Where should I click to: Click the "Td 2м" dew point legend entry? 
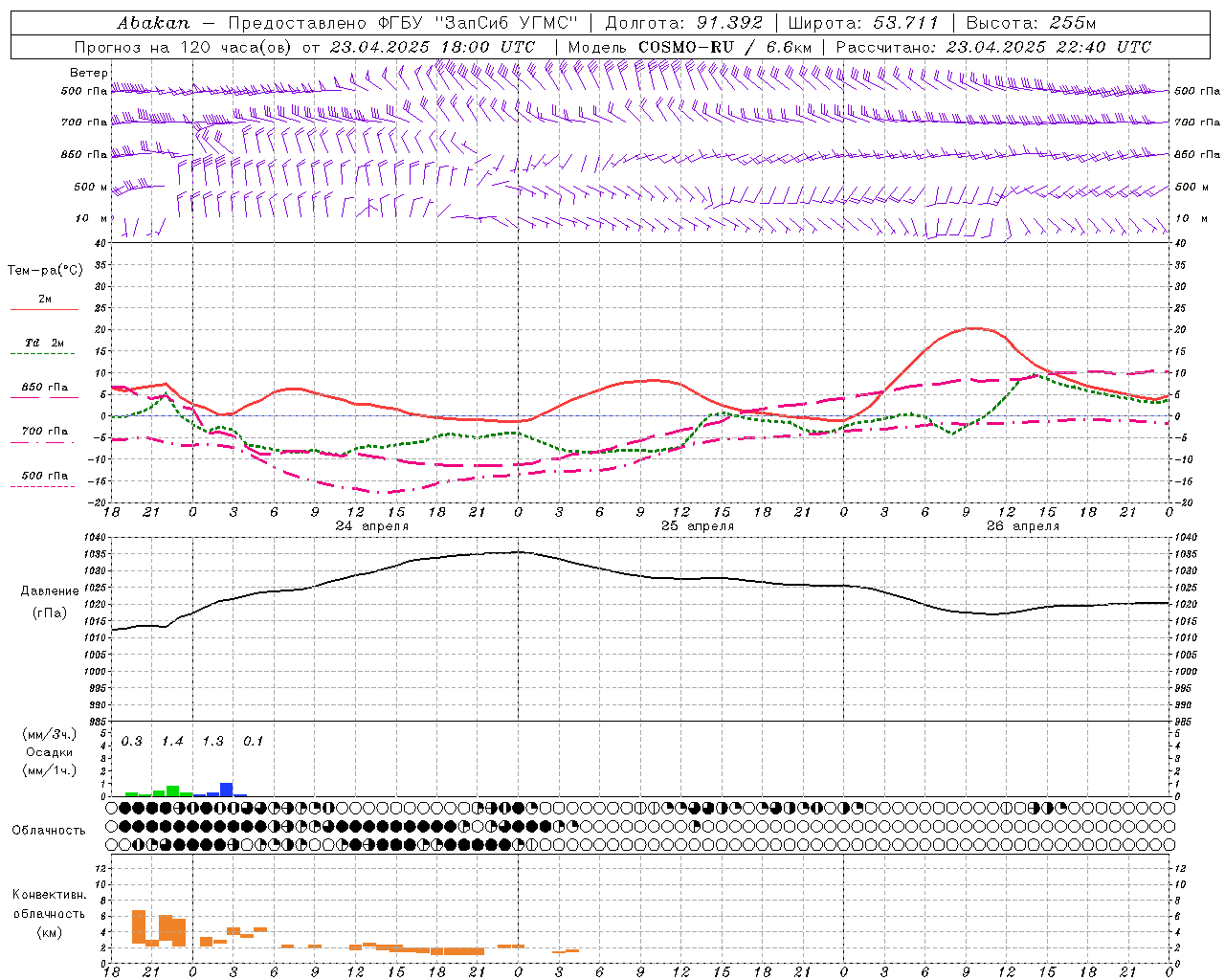[x=45, y=343]
